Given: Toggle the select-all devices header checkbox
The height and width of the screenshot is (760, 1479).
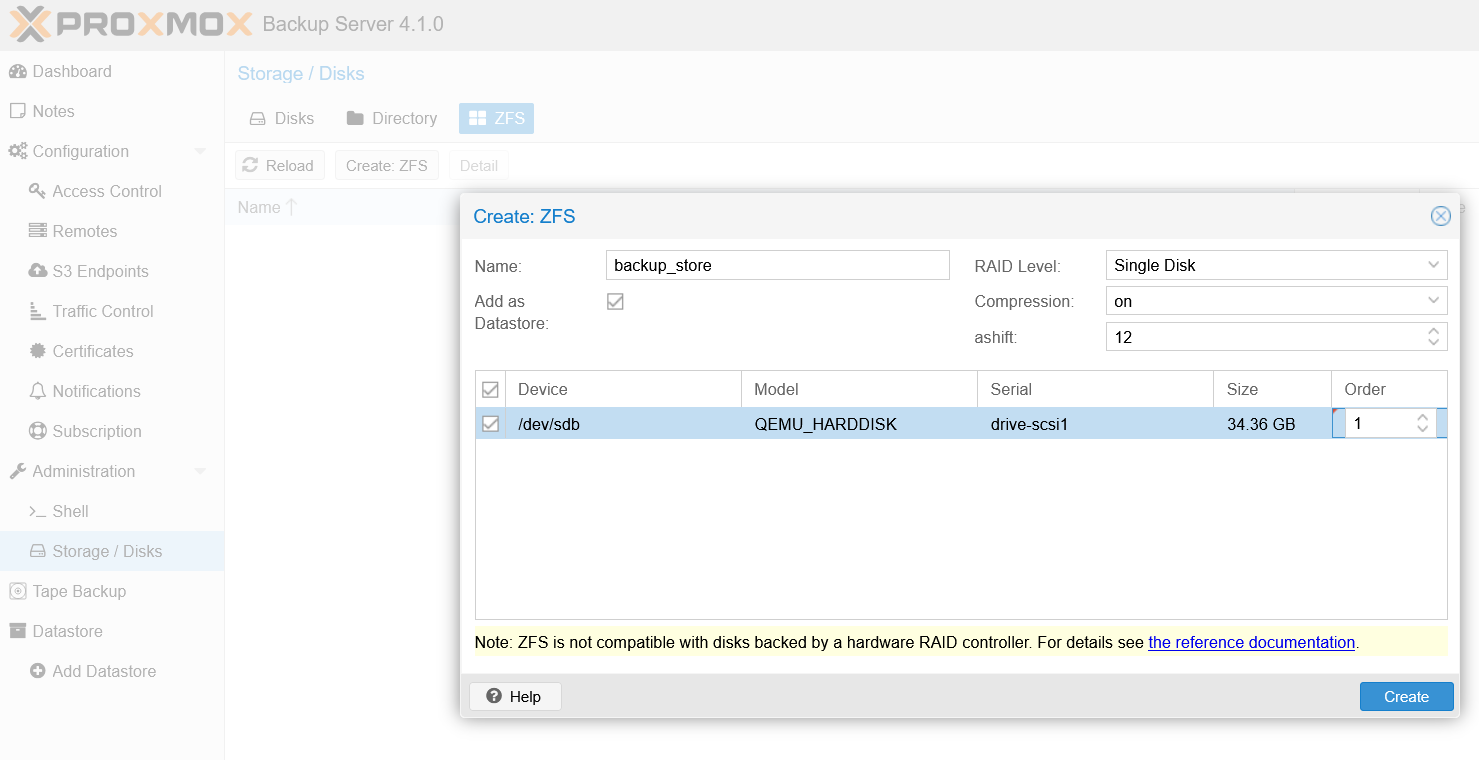Looking at the screenshot, I should click(x=490, y=389).
